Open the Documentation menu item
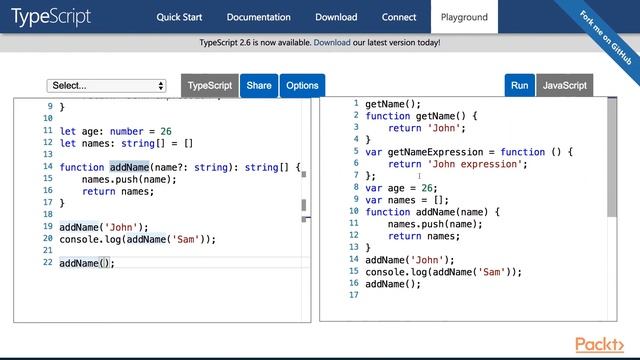The width and height of the screenshot is (640, 360). coord(259,17)
